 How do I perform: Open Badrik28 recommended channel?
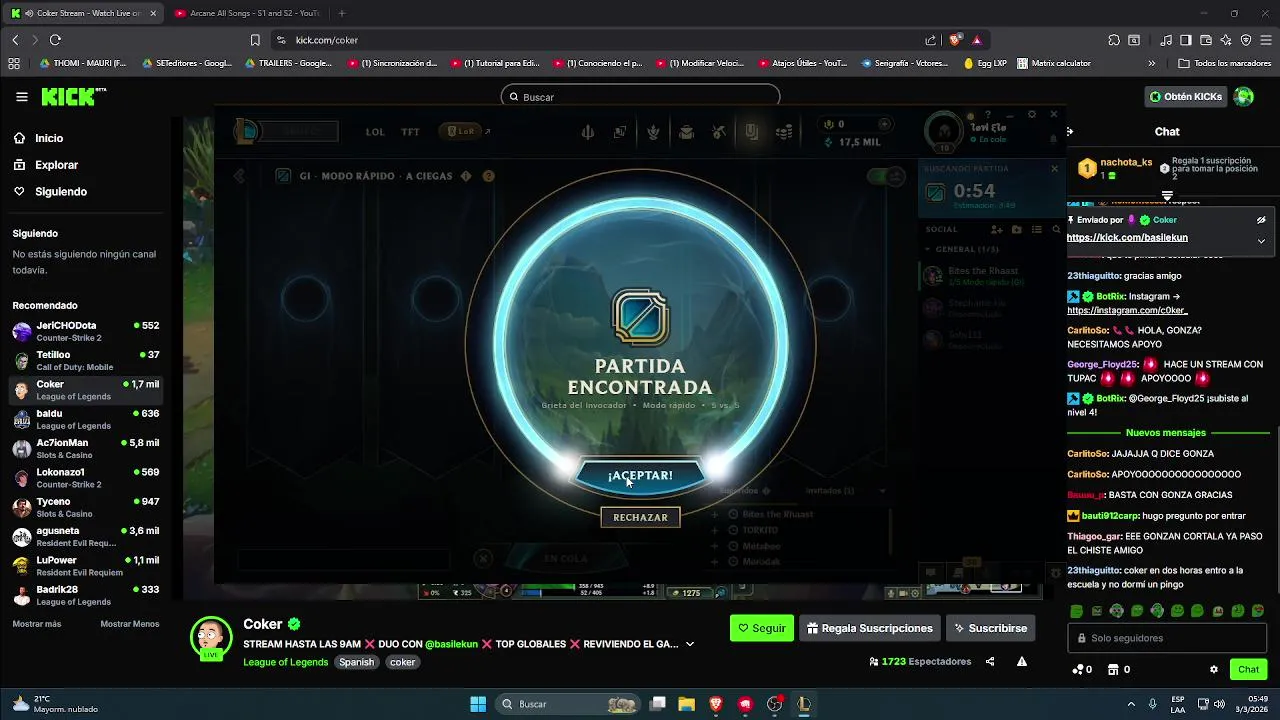pos(86,595)
